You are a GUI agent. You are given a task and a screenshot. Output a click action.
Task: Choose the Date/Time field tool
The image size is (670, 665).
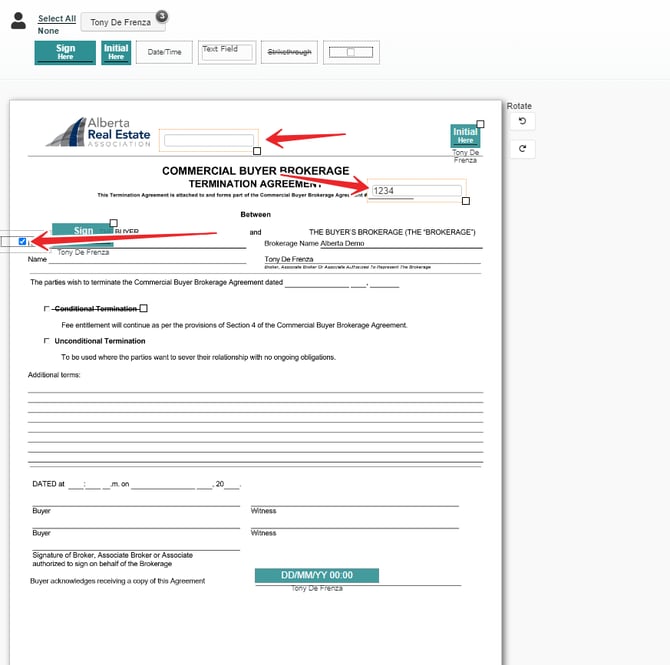[x=164, y=52]
